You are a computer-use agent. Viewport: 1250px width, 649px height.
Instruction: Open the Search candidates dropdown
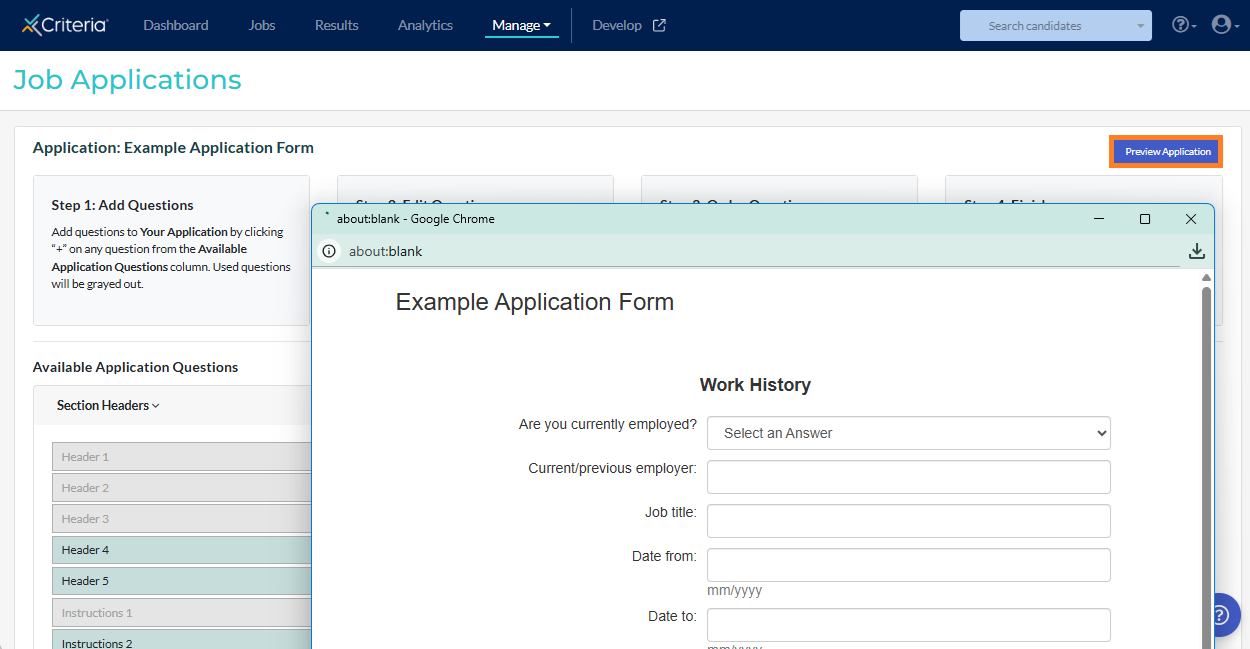[x=1055, y=26]
